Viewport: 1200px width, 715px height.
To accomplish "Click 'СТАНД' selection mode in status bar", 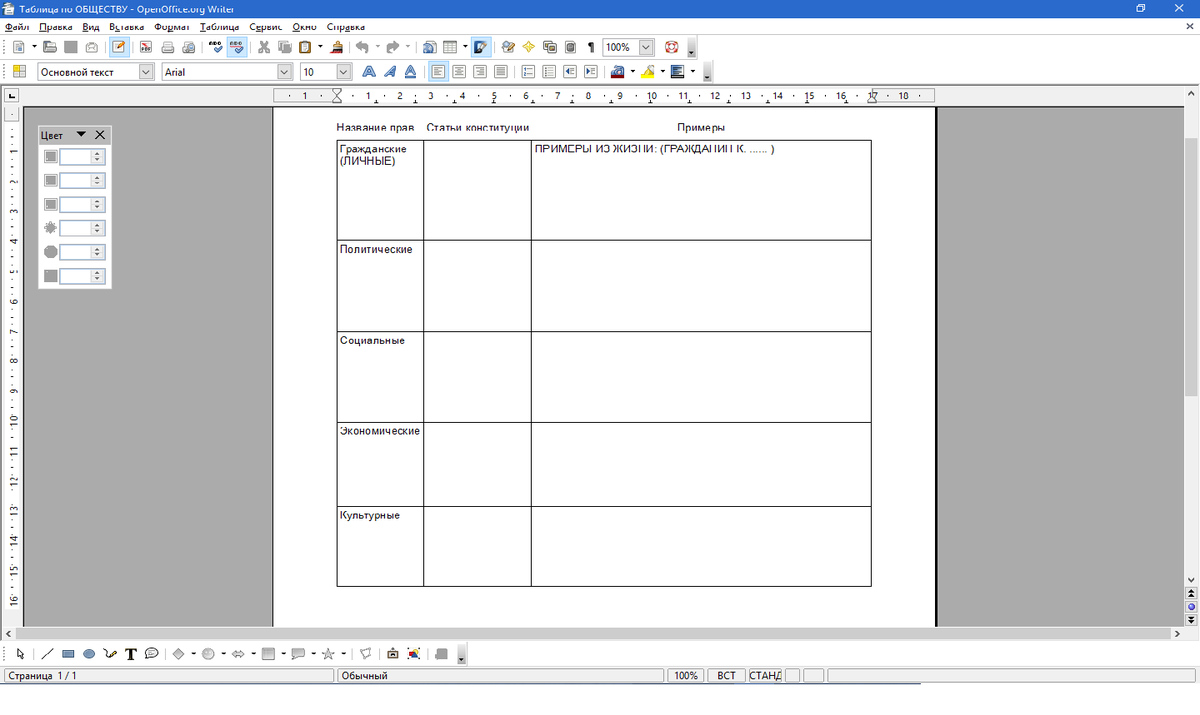I will click(x=765, y=676).
